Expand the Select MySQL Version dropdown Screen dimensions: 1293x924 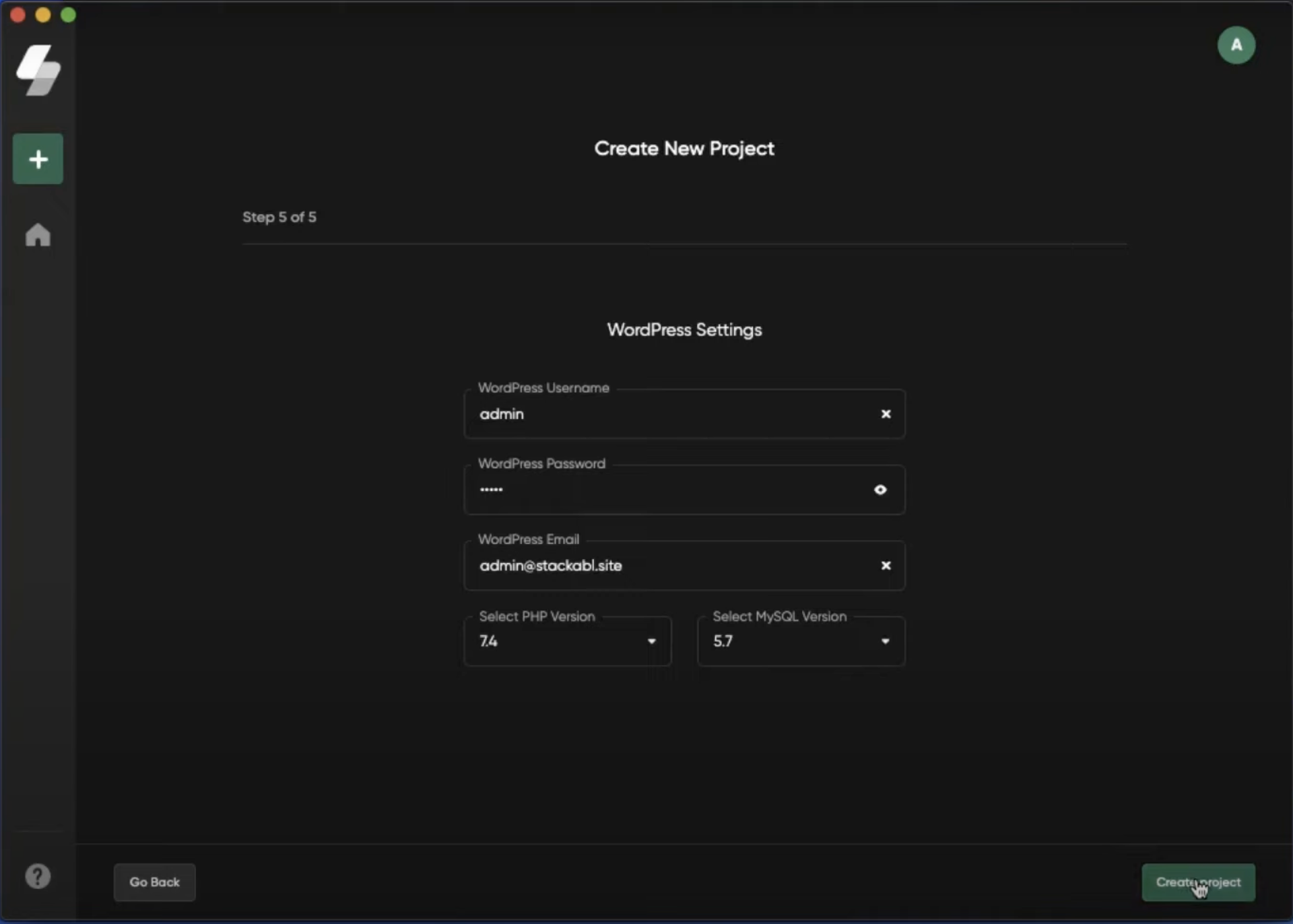pyautogui.click(x=885, y=641)
